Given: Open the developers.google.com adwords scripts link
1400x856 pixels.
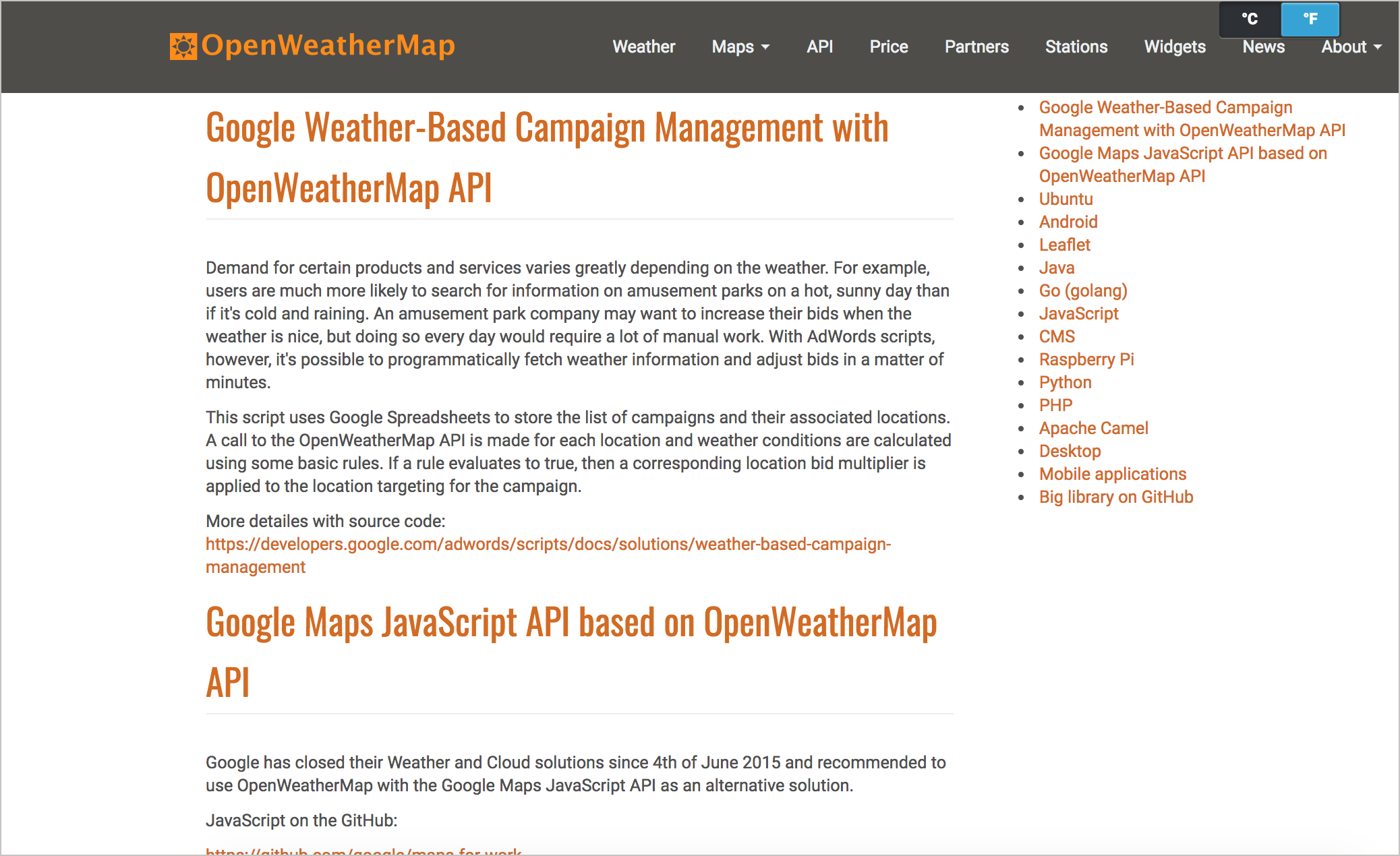Looking at the screenshot, I should point(548,555).
